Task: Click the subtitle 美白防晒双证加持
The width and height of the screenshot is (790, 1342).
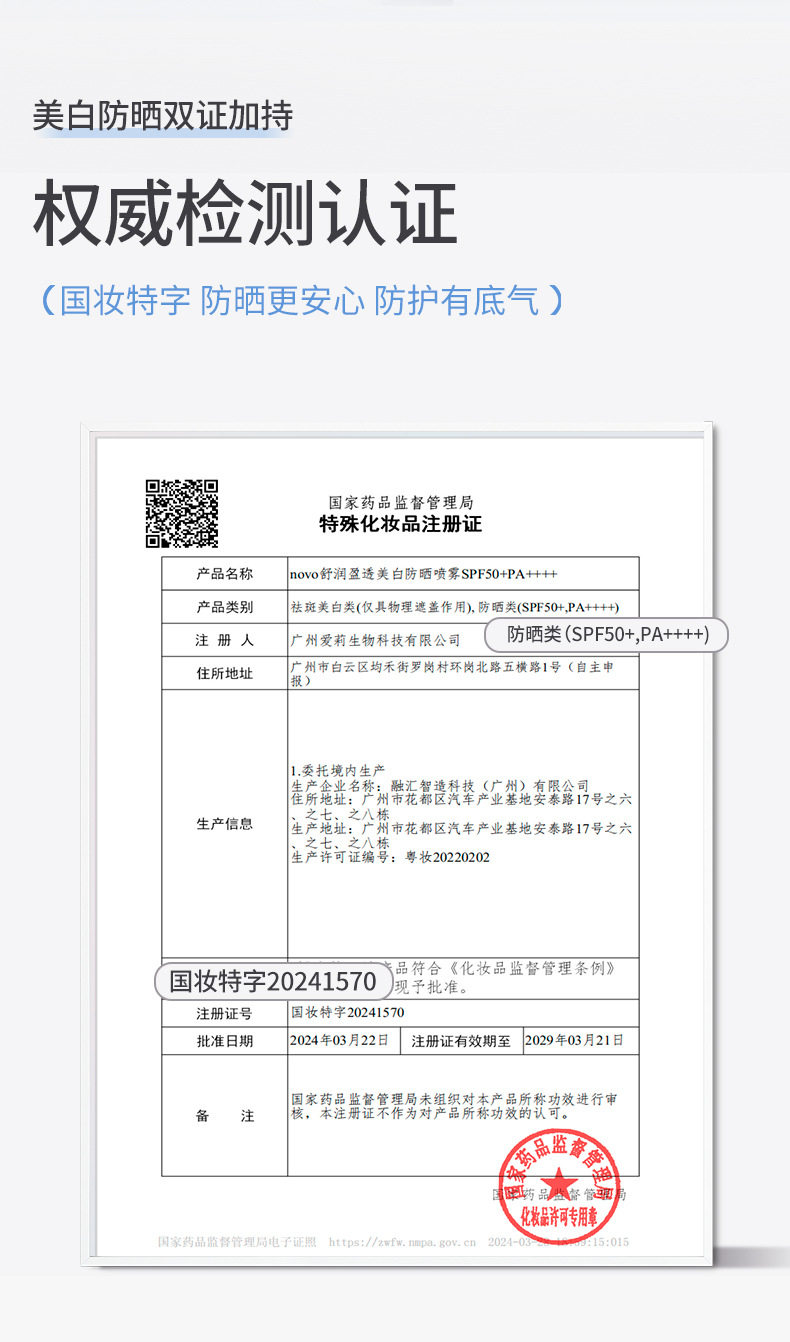Action: point(162,116)
